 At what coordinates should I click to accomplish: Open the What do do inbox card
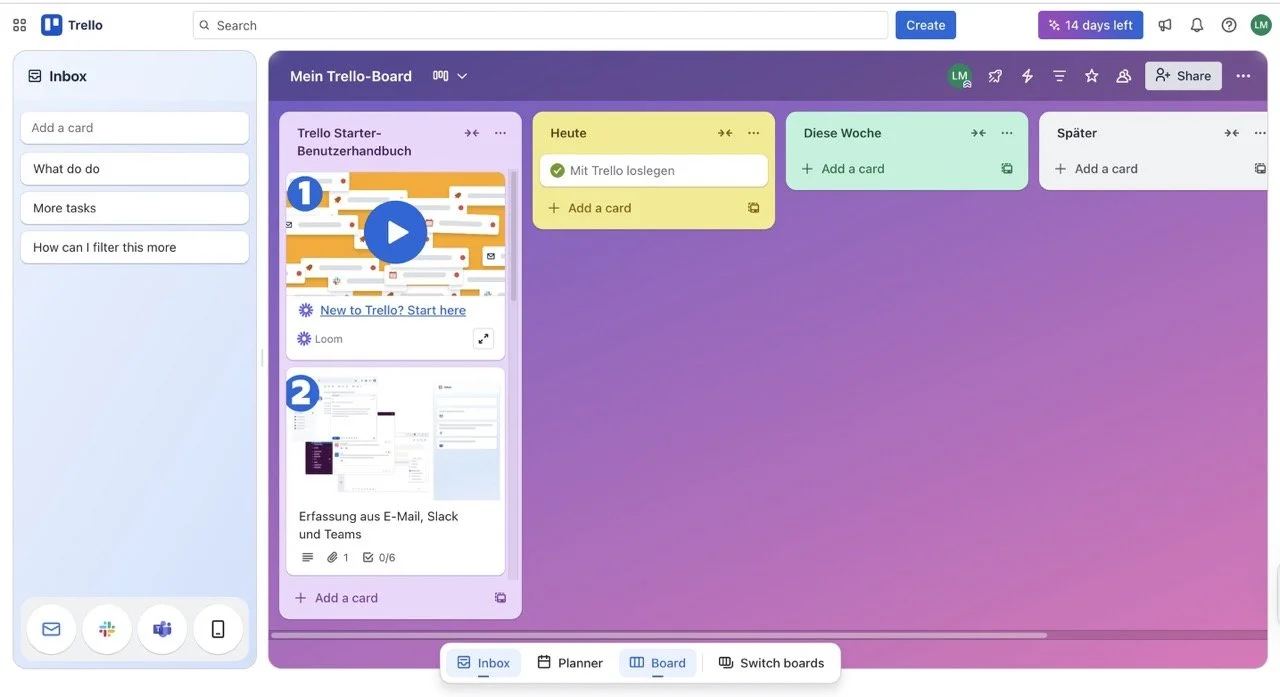[x=134, y=169]
